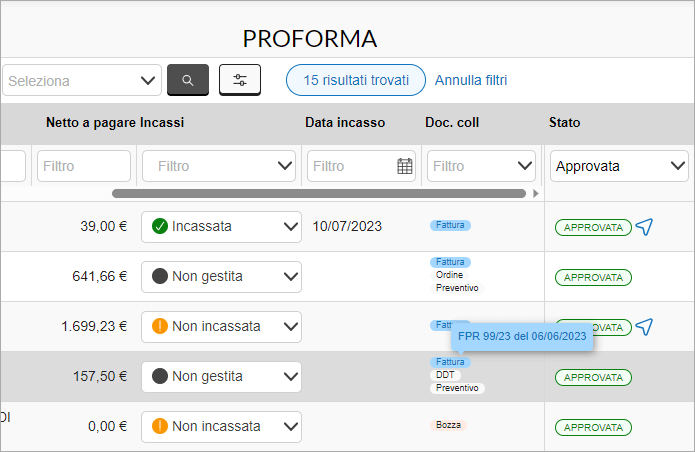Click the horizontal scrollbar thumb

(x=319, y=194)
